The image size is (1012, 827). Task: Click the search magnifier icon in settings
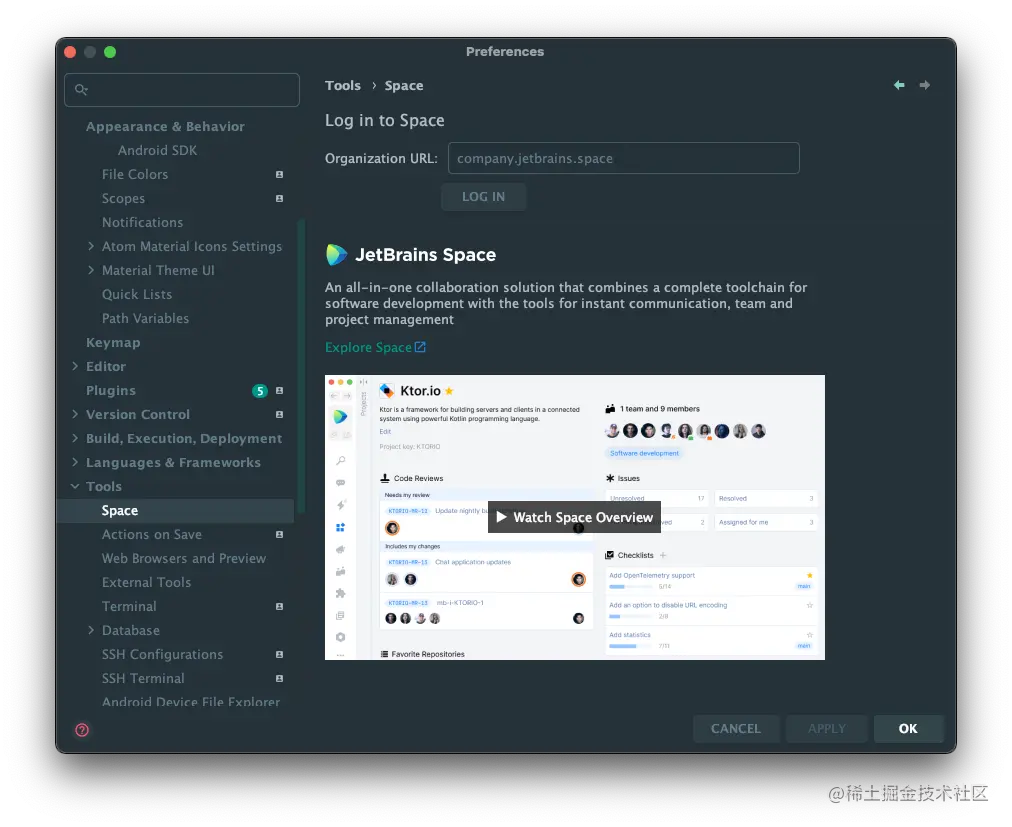coord(81,90)
